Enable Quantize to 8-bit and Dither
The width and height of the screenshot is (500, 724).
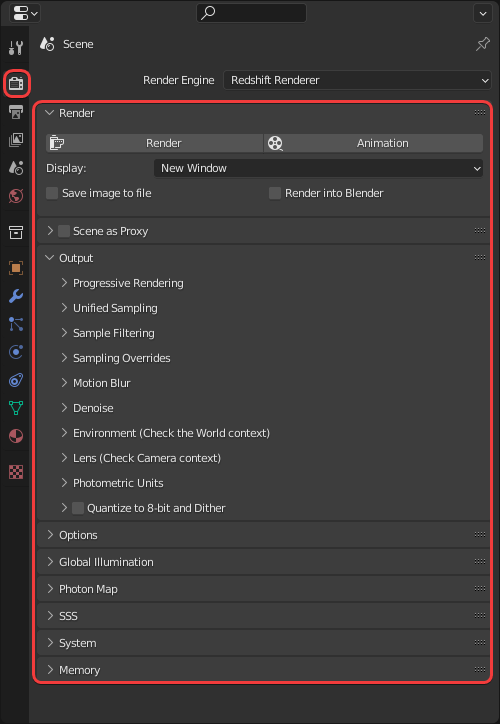click(x=78, y=508)
